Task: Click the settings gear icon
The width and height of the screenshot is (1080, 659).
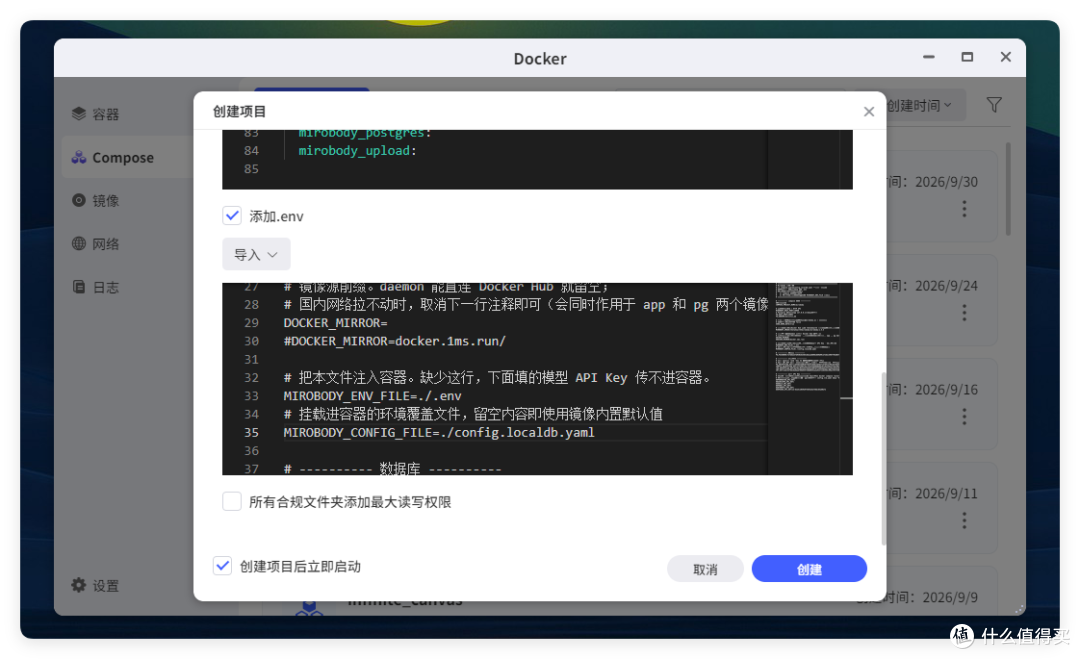Action: pyautogui.click(x=79, y=585)
